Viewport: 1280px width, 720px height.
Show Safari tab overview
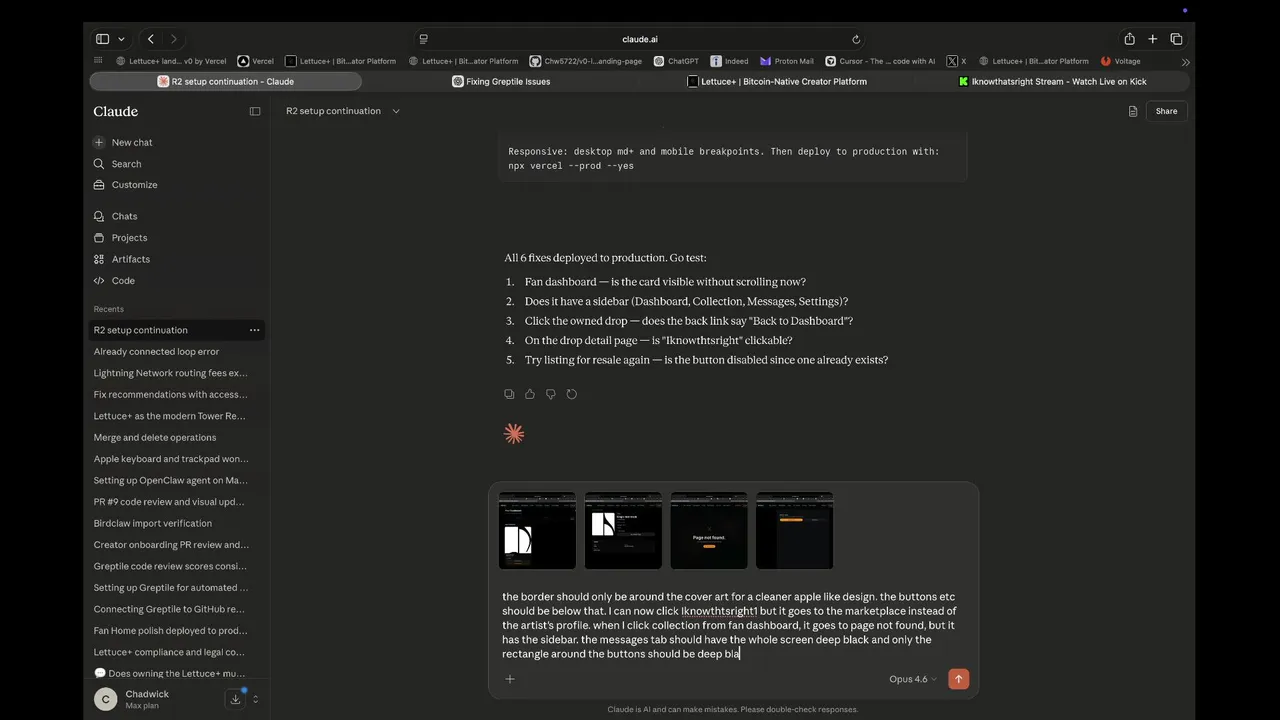pyautogui.click(x=1176, y=39)
